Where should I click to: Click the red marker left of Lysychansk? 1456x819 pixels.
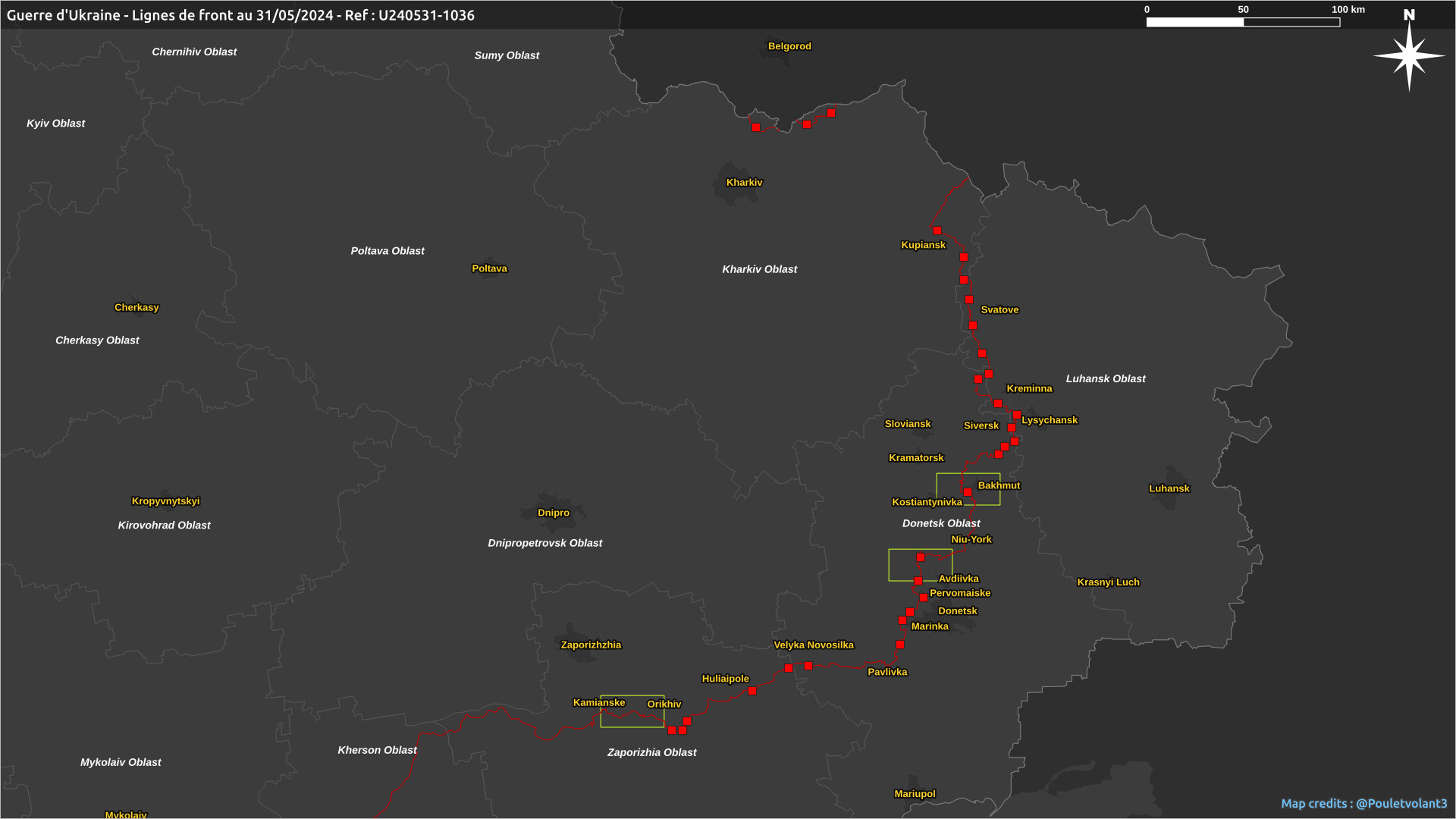coord(1016,415)
